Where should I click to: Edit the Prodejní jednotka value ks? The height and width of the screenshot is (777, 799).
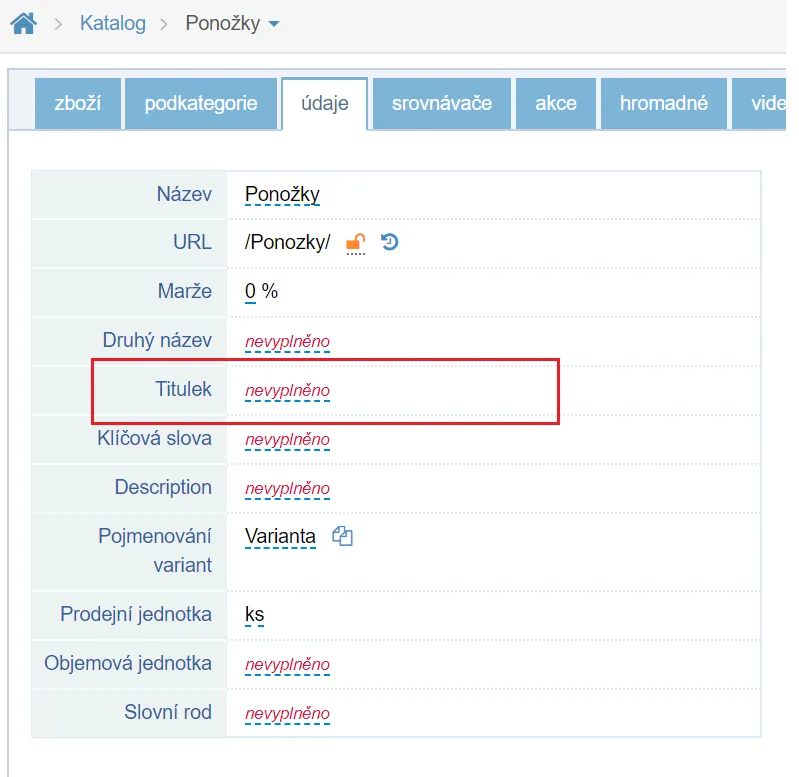254,614
